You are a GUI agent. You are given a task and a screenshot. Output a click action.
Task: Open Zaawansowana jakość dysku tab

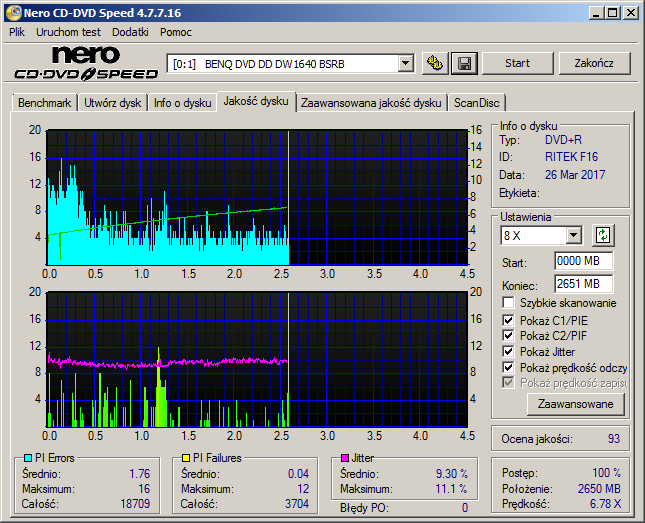371,103
